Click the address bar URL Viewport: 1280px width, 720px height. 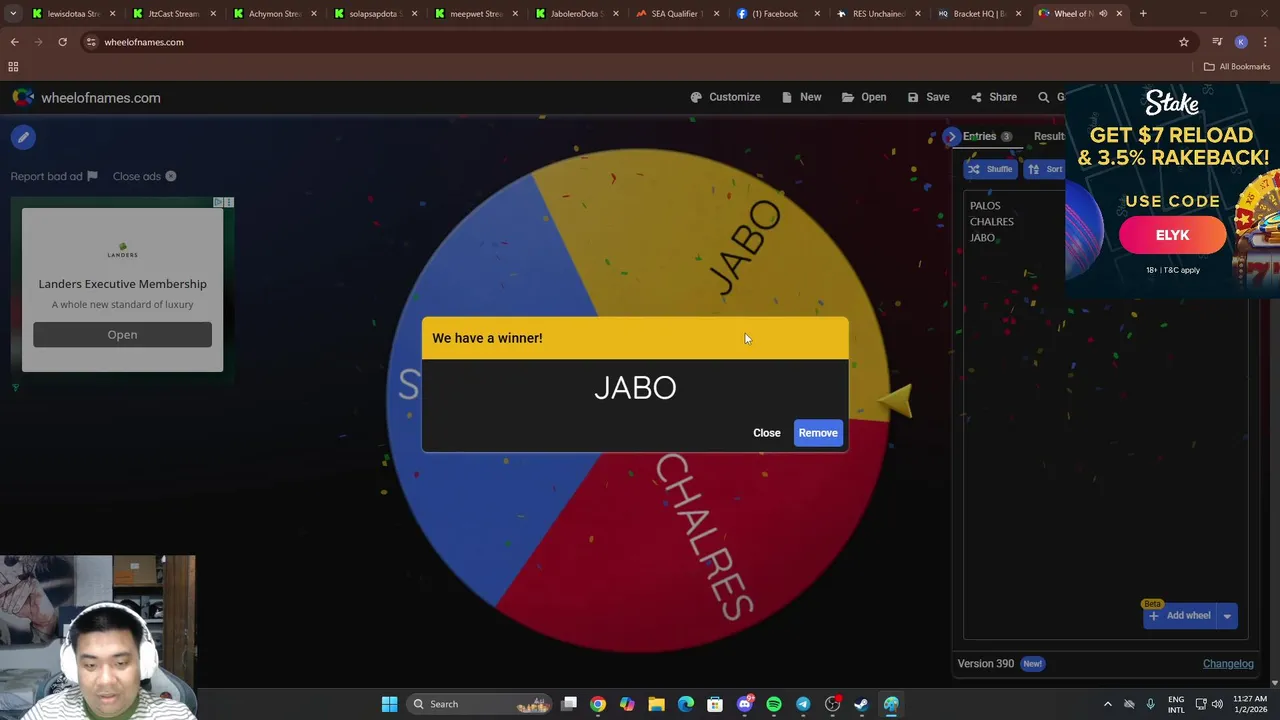point(144,42)
